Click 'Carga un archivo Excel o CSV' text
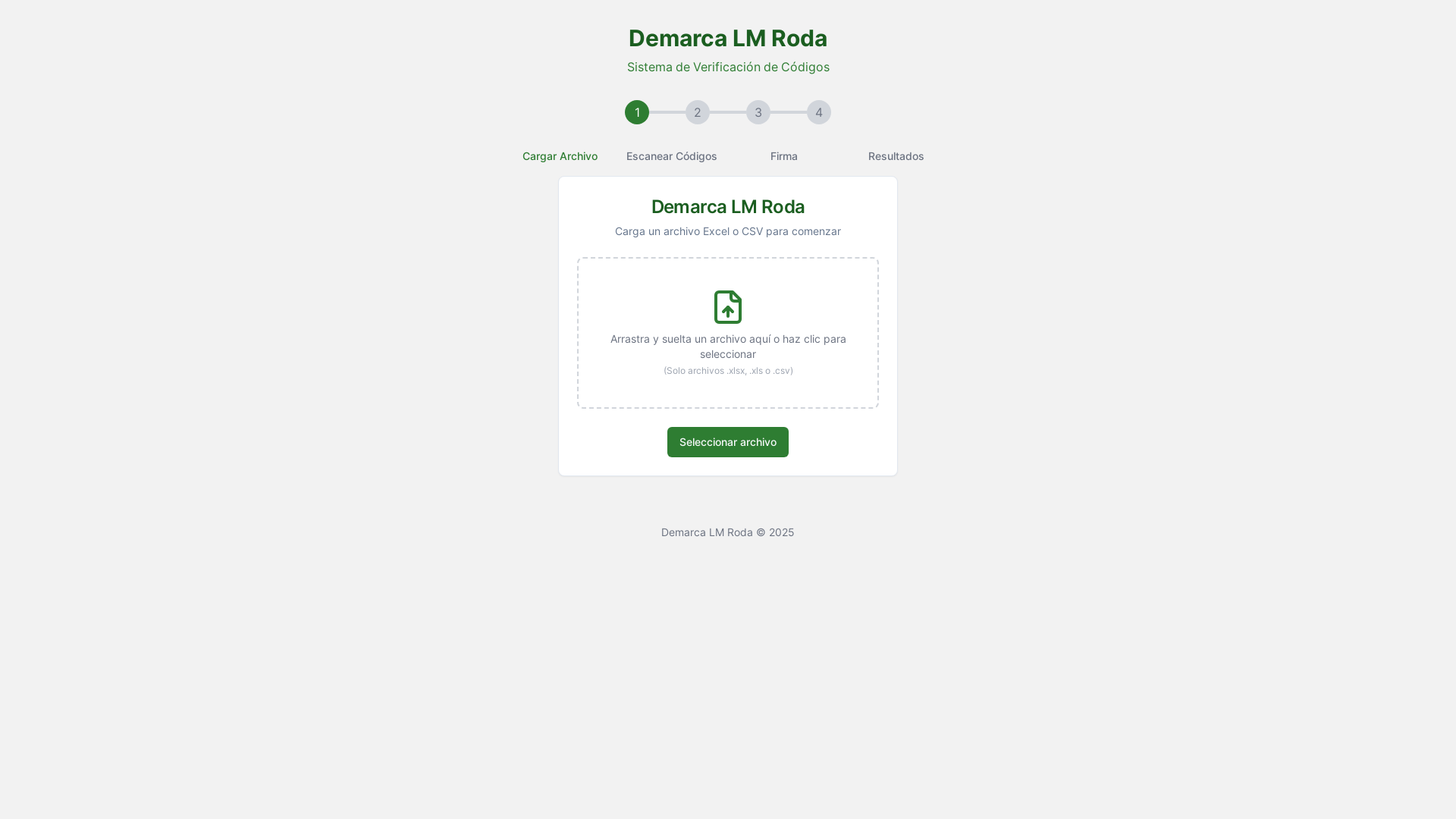1456x819 pixels. (728, 231)
